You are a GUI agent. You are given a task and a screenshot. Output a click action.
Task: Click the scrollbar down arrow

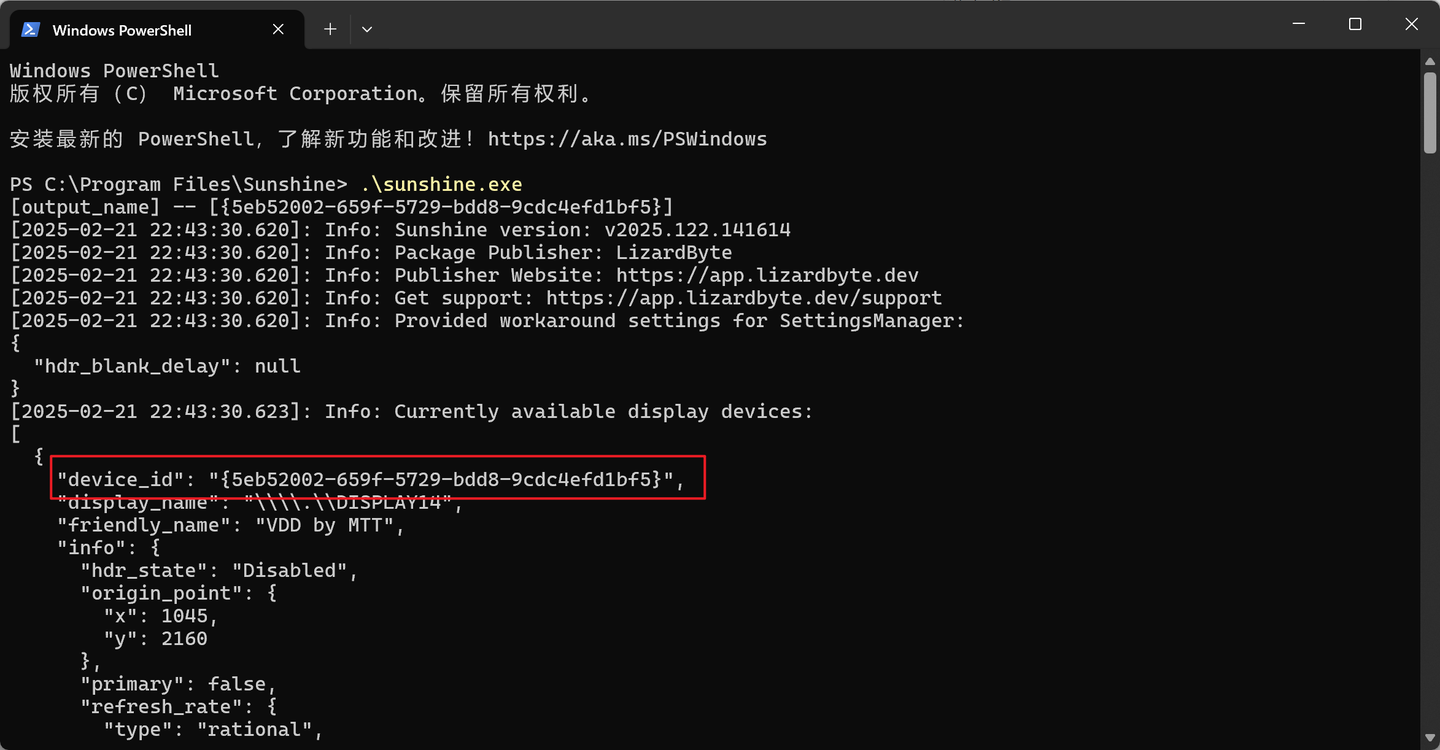(1429, 738)
